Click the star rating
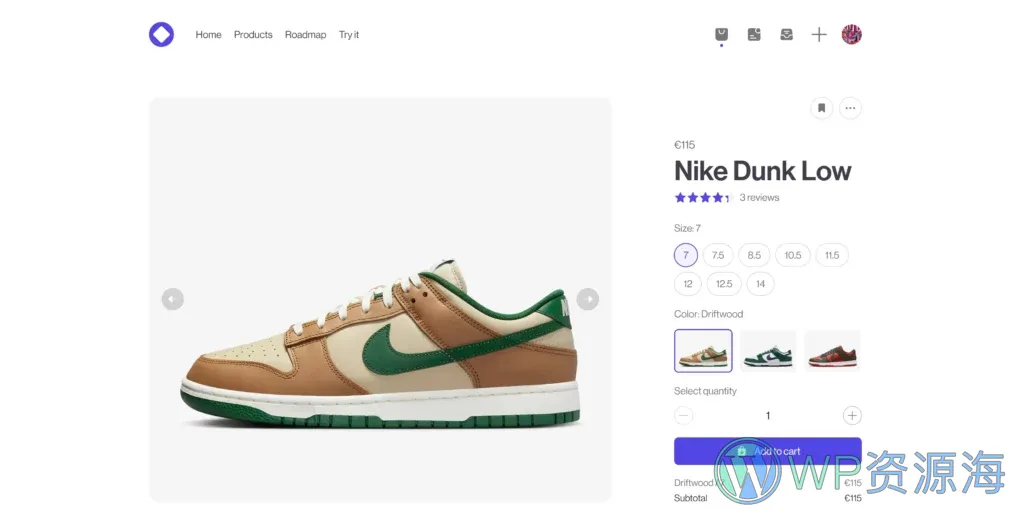 pos(703,197)
